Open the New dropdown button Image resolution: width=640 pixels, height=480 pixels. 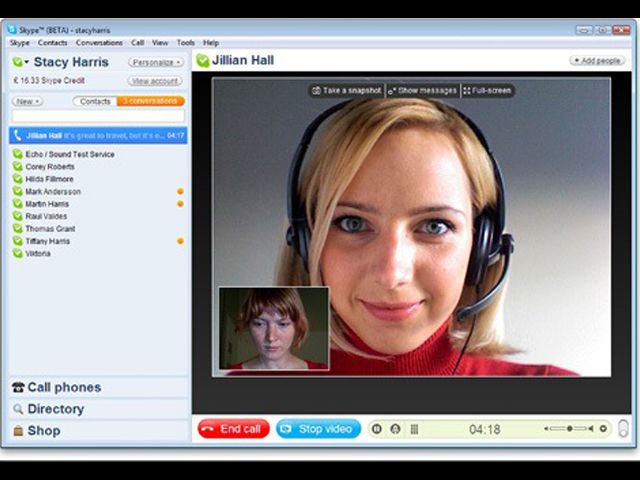[x=27, y=101]
